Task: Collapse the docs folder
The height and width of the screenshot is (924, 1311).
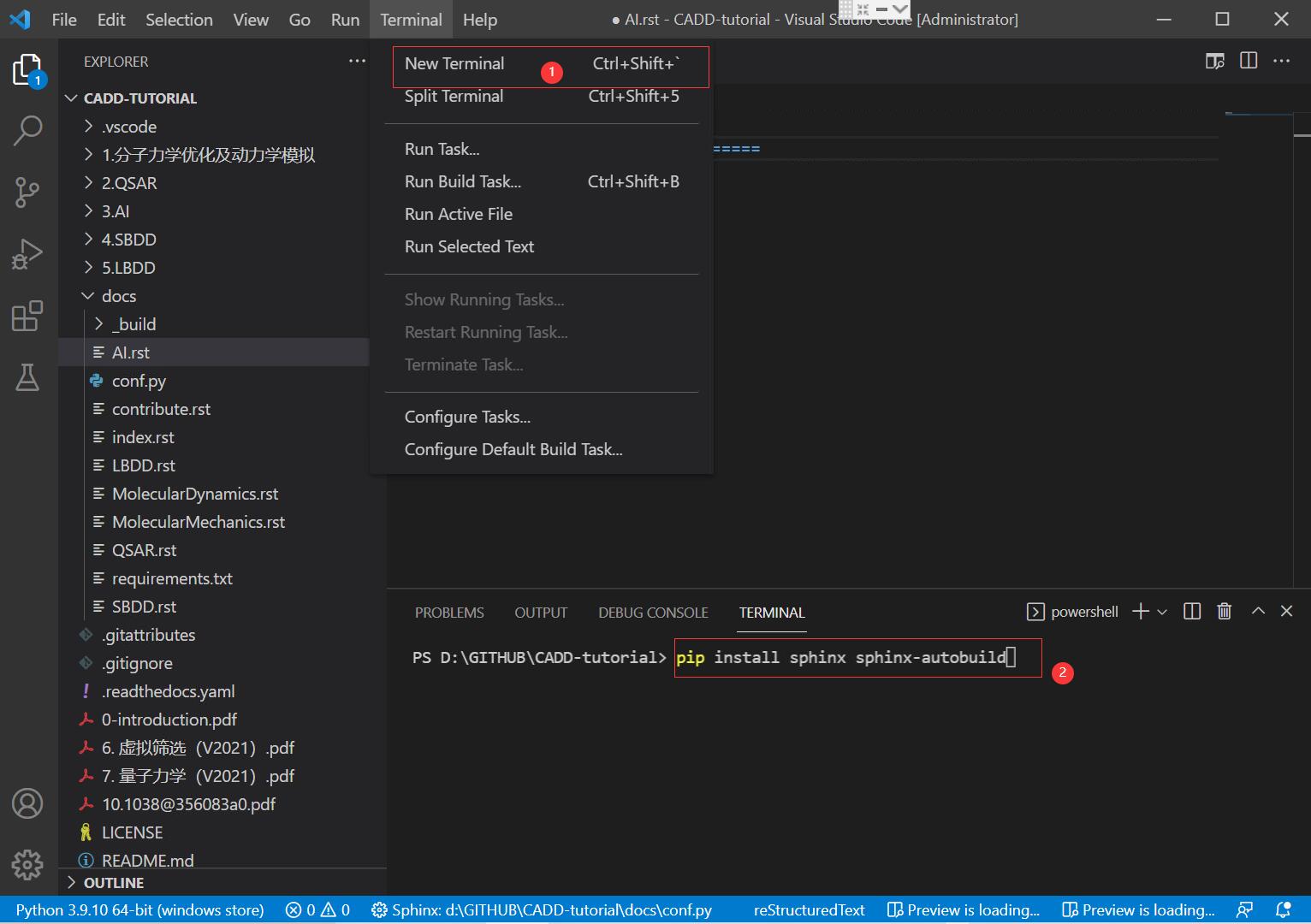Action: click(214, 296)
